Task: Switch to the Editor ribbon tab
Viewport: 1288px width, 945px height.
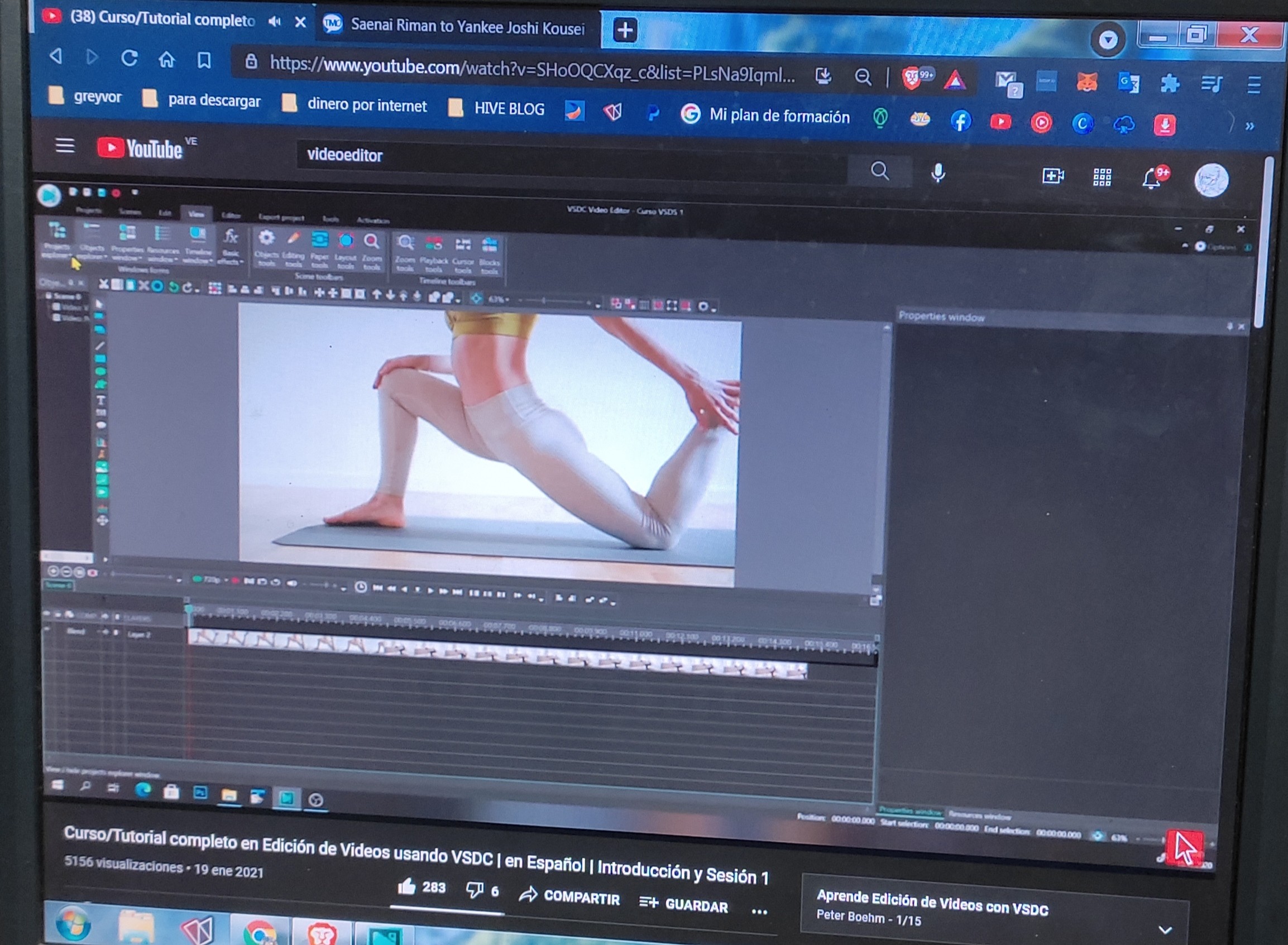Action: (231, 215)
